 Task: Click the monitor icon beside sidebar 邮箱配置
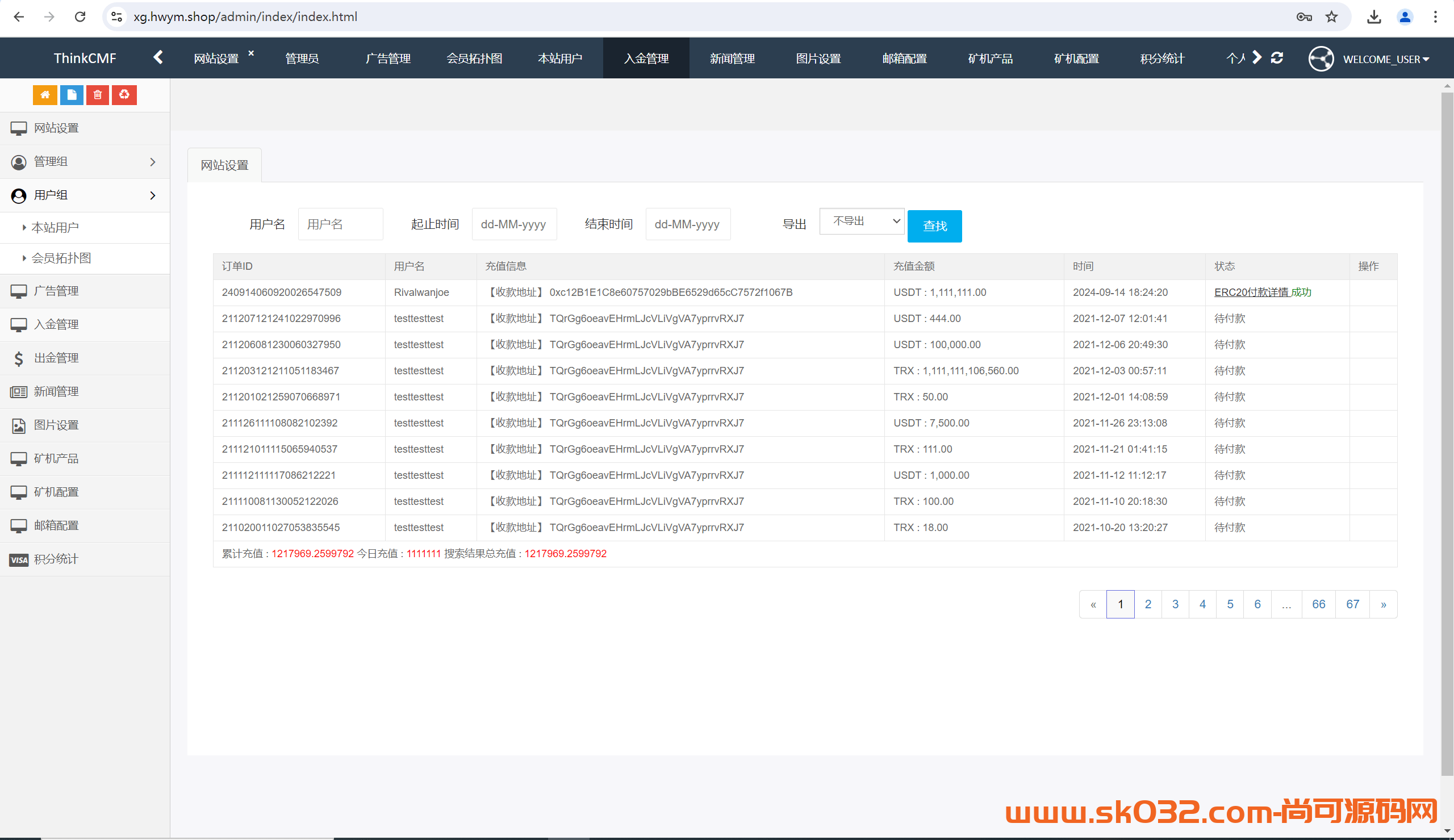point(18,525)
